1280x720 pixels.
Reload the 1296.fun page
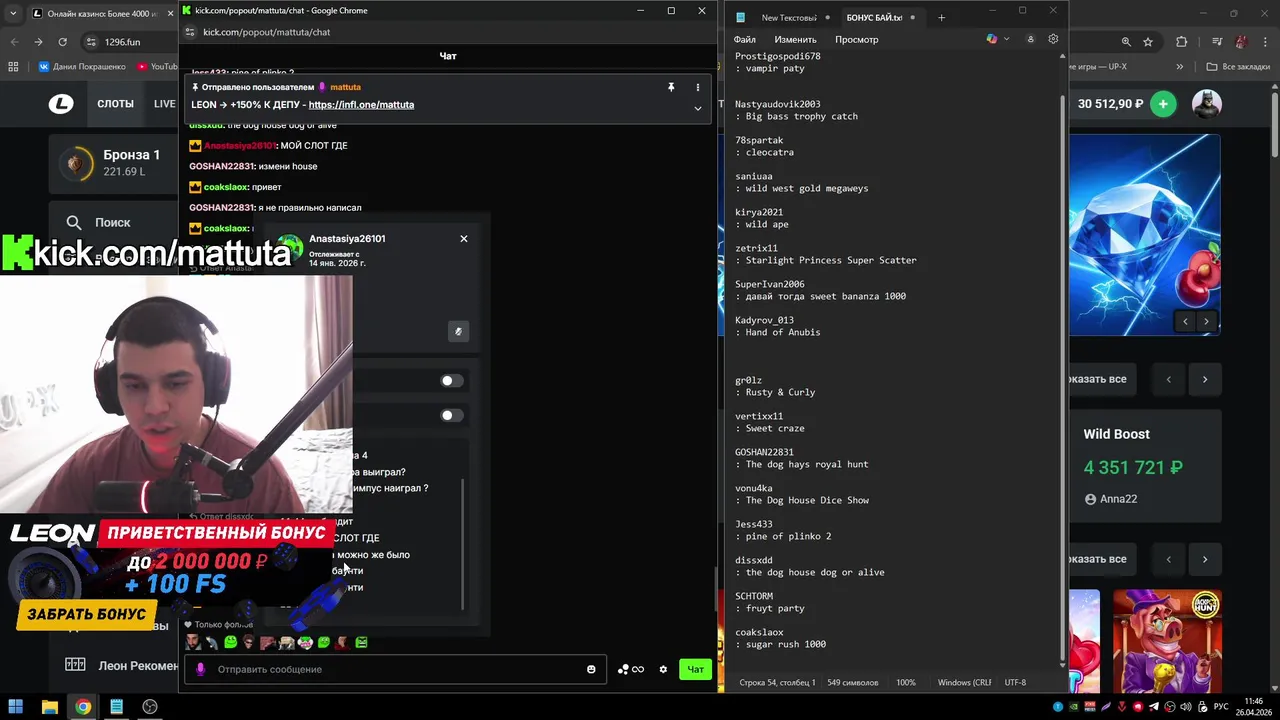63,42
